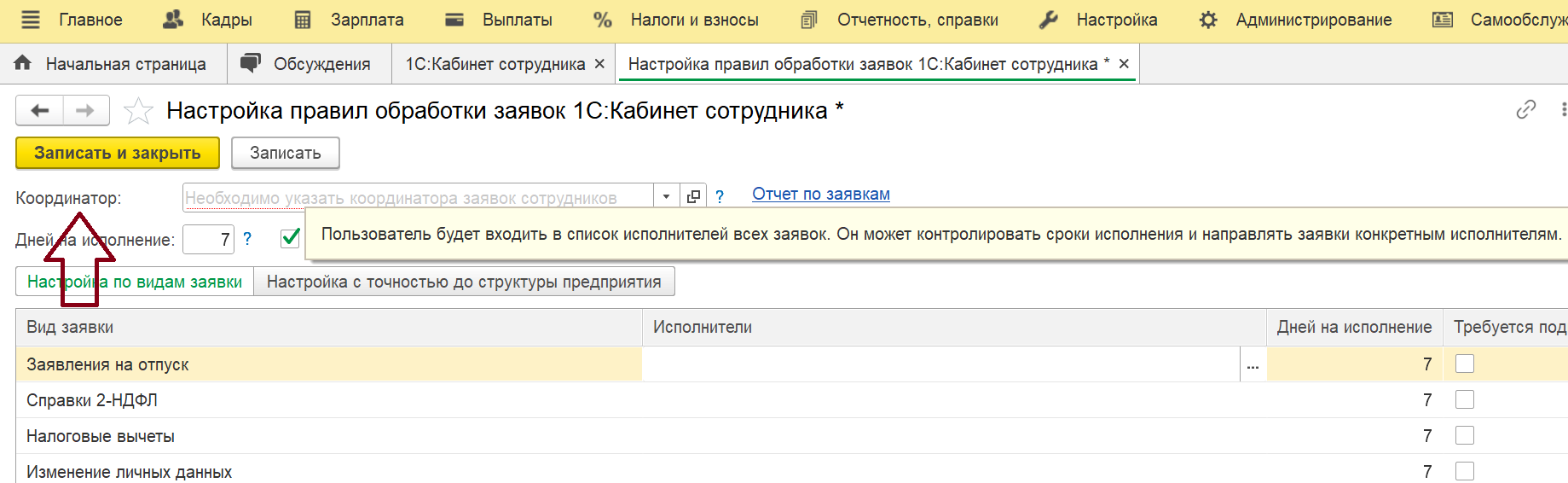The height and width of the screenshot is (483, 1568).
Task: Click the help question mark beside Coordinator
Action: pos(720,197)
